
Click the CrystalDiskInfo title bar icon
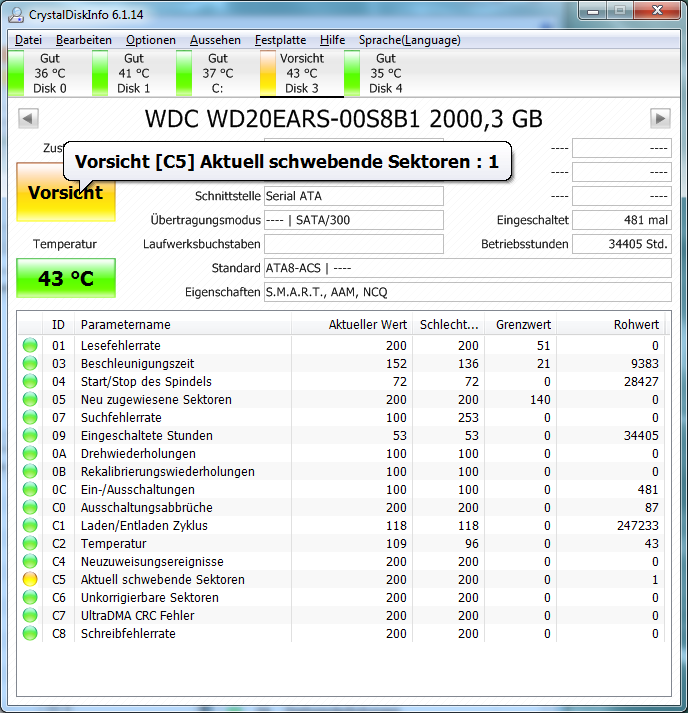tap(16, 15)
